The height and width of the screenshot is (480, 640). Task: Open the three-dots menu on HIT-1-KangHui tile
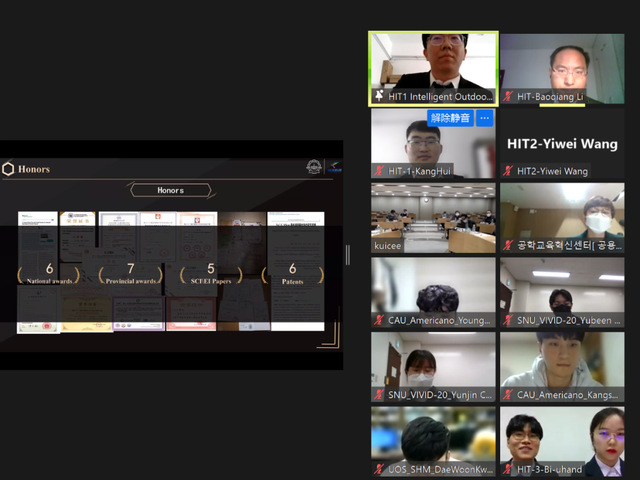point(485,118)
